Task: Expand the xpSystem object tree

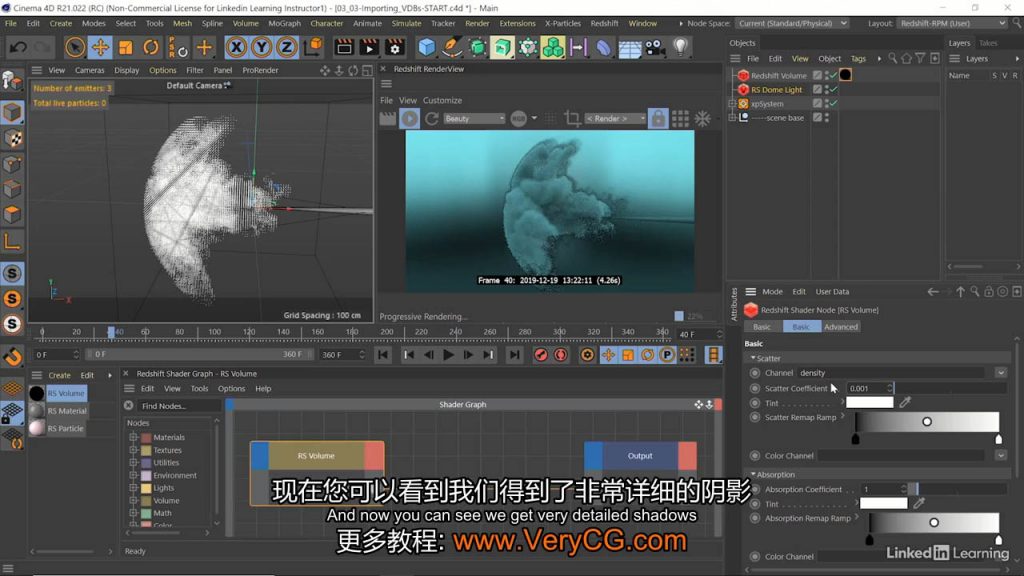Action: pyautogui.click(x=733, y=104)
